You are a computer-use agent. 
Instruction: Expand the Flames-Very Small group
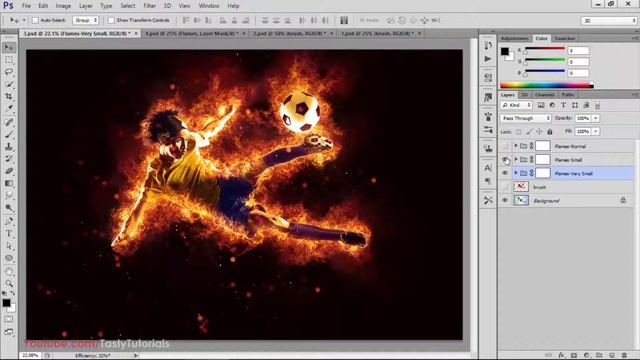click(516, 173)
